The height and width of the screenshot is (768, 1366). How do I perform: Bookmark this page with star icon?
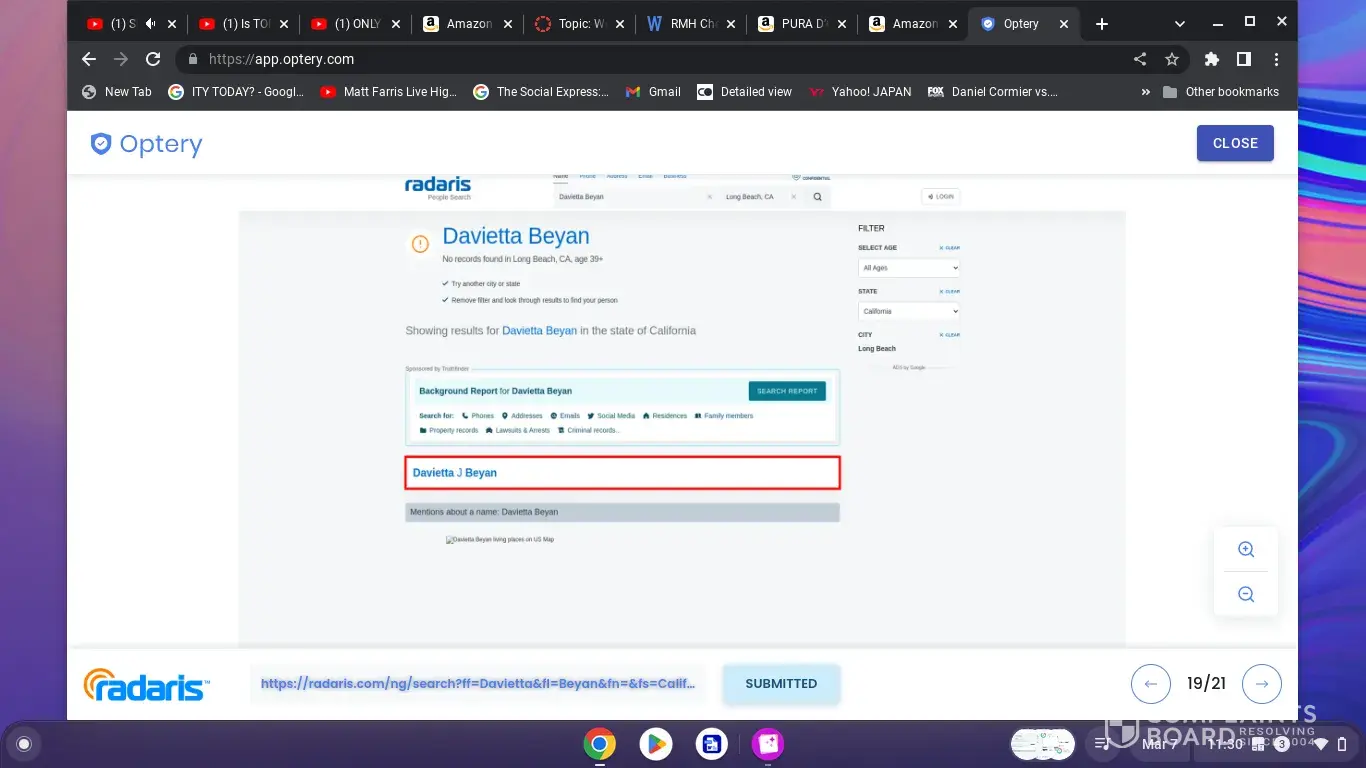(1172, 59)
